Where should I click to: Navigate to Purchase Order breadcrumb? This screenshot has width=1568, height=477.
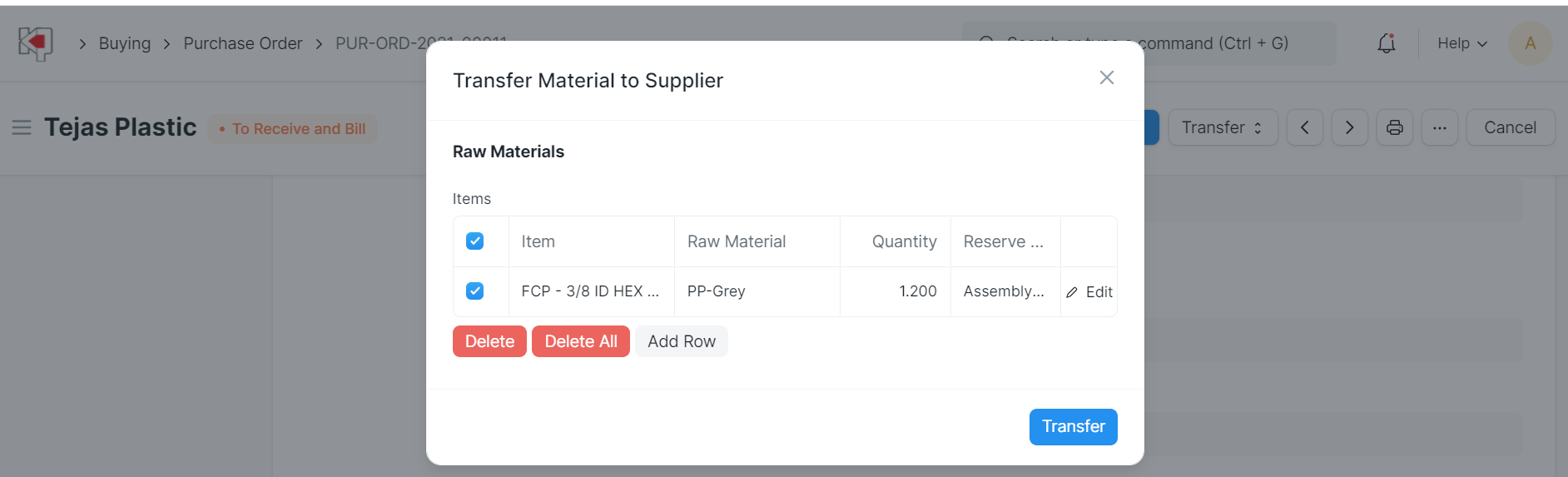(242, 43)
